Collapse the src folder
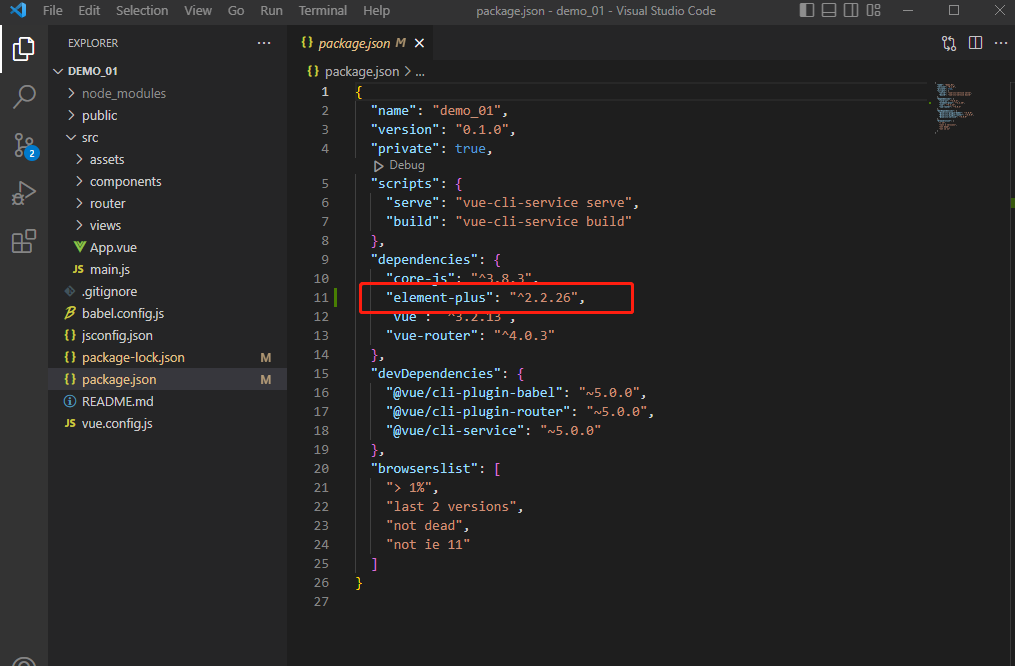1015x666 pixels. (x=90, y=137)
